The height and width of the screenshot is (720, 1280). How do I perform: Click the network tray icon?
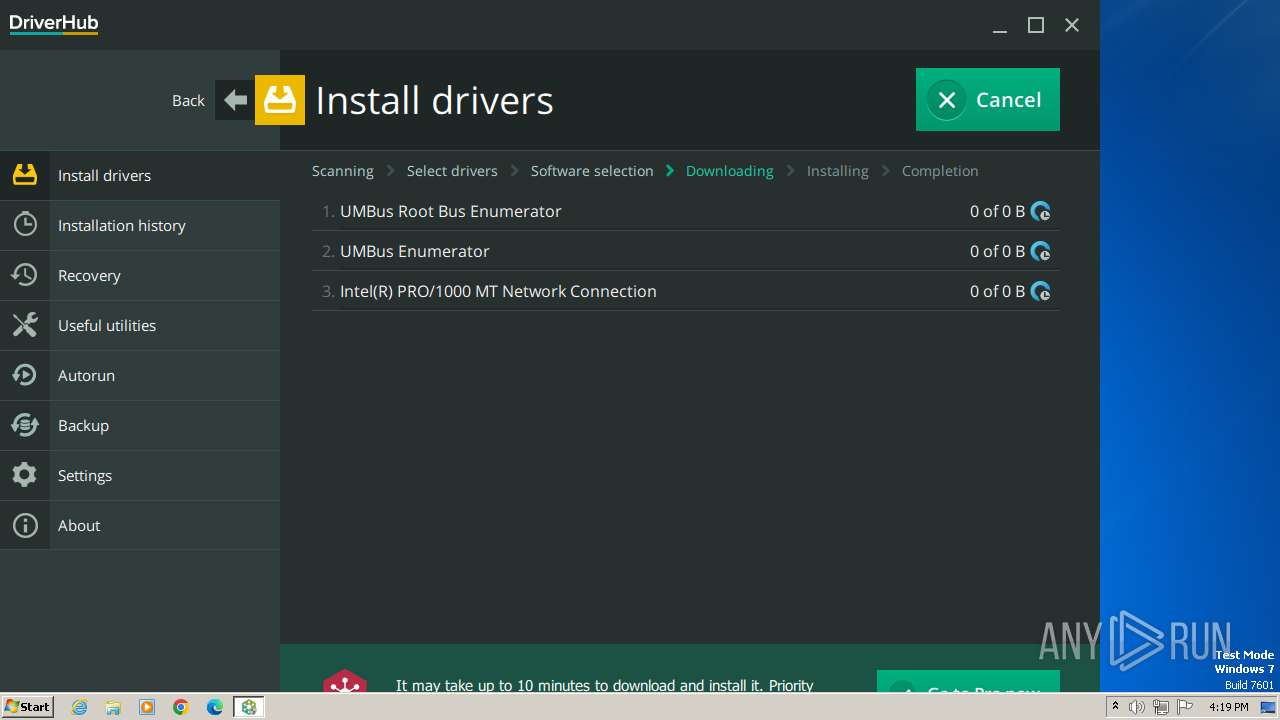tap(1161, 707)
